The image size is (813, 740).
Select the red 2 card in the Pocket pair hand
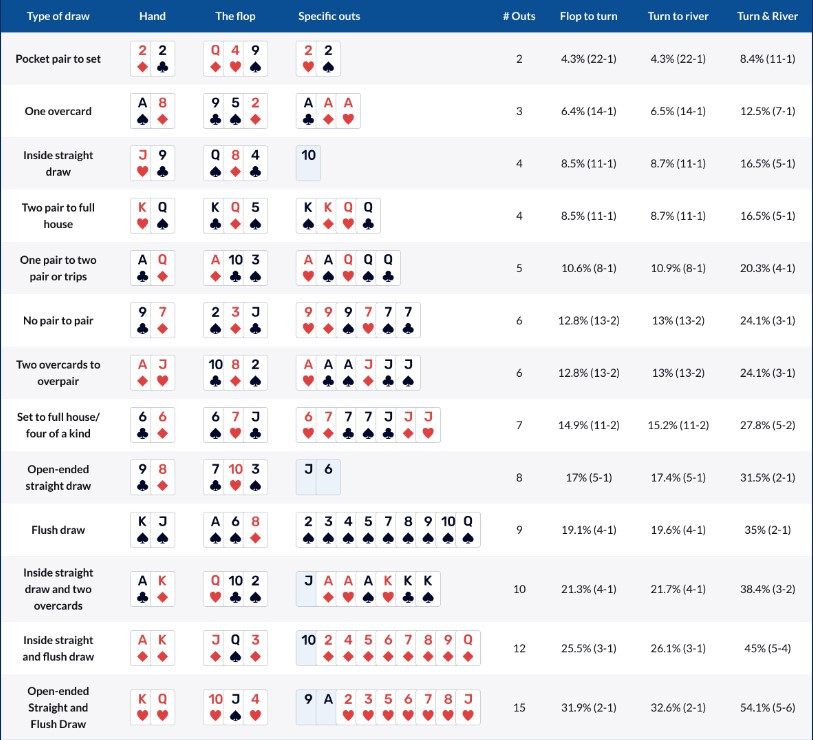(143, 59)
